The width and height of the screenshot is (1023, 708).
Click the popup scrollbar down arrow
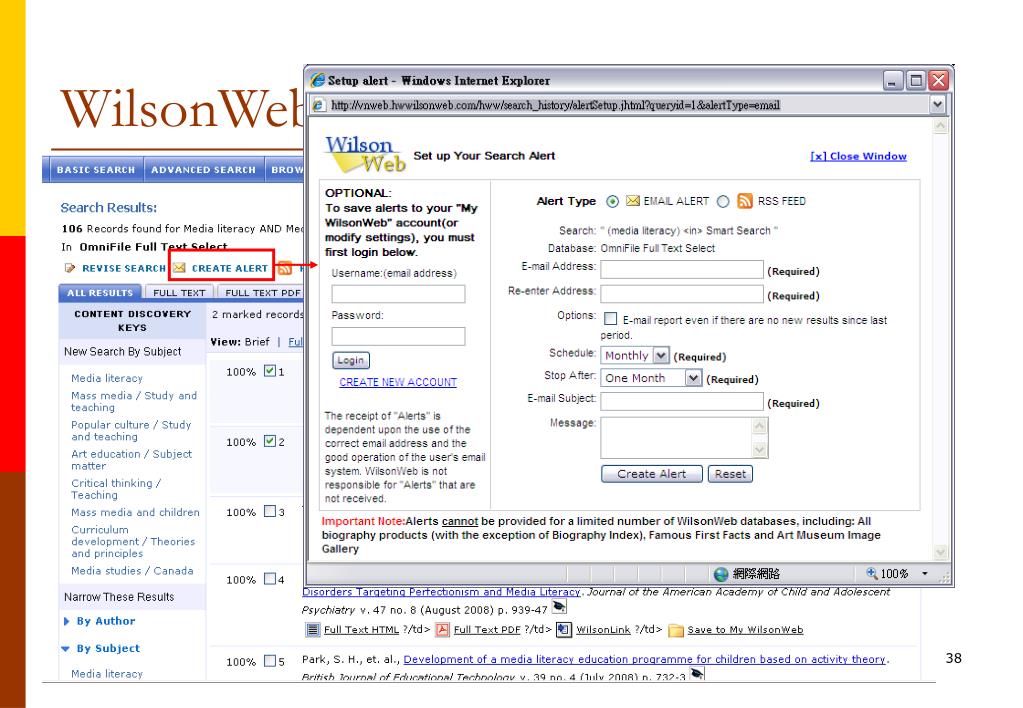(x=940, y=552)
